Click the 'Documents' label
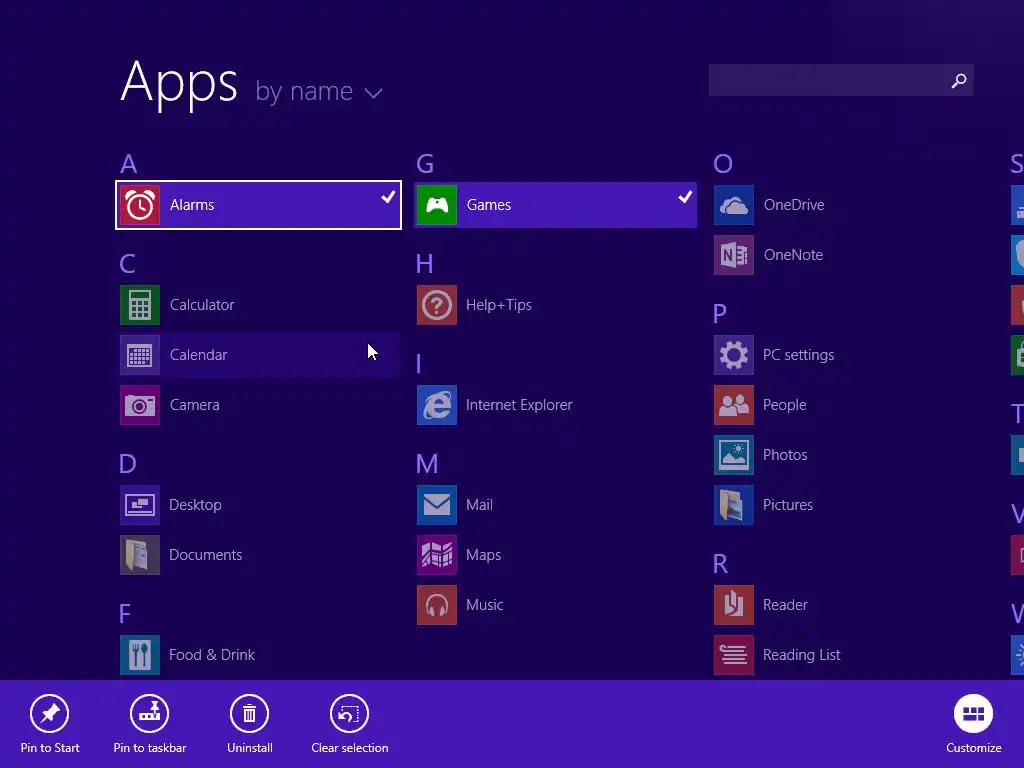1024x768 pixels. [206, 555]
